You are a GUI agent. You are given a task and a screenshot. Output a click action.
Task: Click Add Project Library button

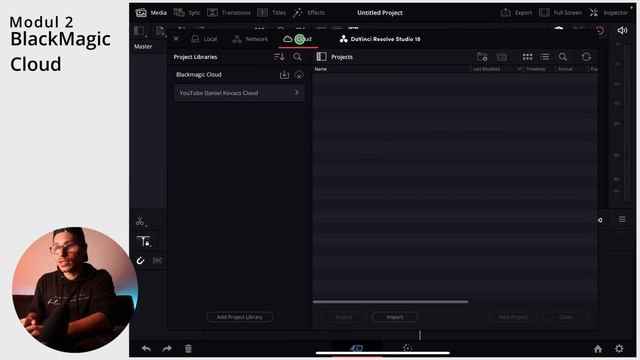coord(240,317)
